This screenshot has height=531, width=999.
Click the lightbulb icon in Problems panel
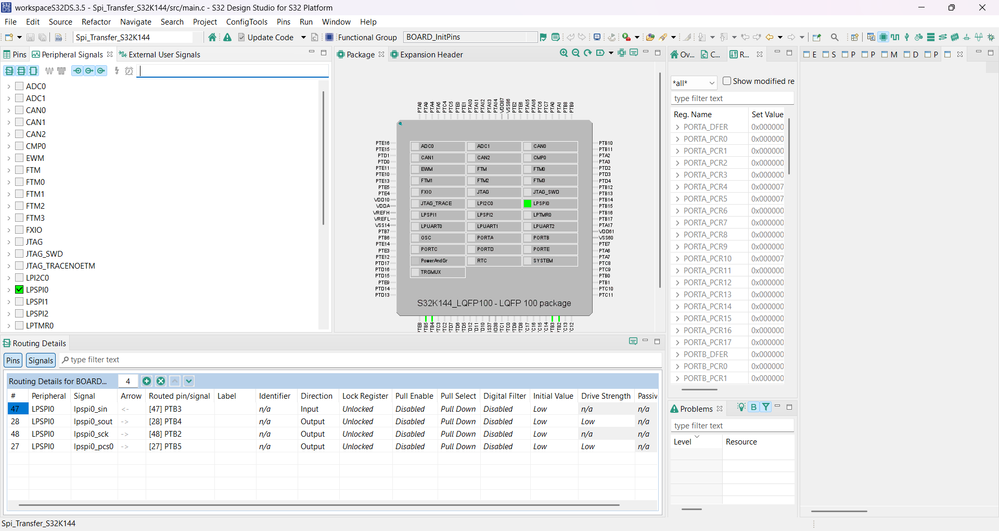pos(741,407)
